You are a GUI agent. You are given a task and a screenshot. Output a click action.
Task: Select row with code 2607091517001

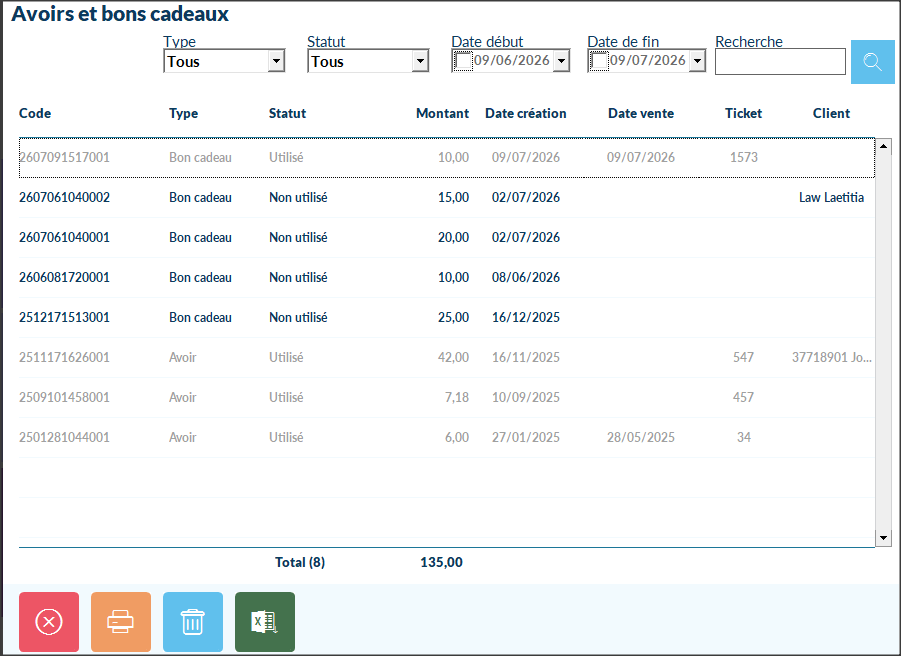tap(446, 157)
